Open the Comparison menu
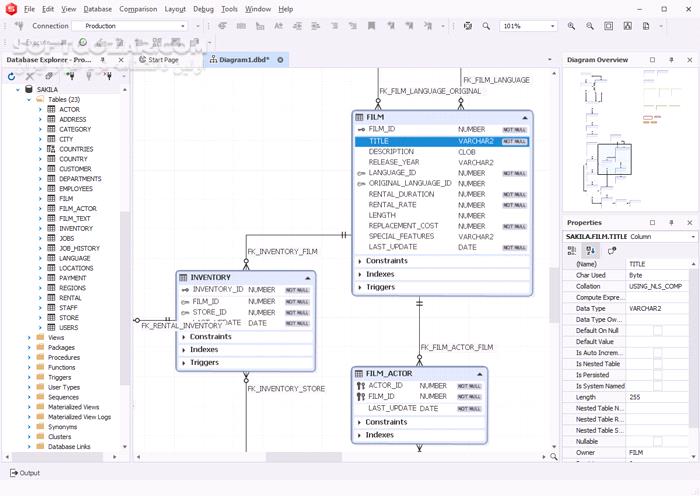This screenshot has height=496, width=700. click(138, 9)
